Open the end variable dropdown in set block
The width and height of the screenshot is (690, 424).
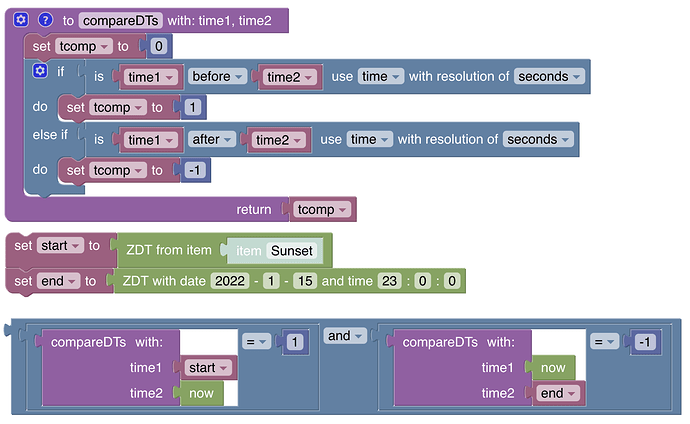click(56, 281)
